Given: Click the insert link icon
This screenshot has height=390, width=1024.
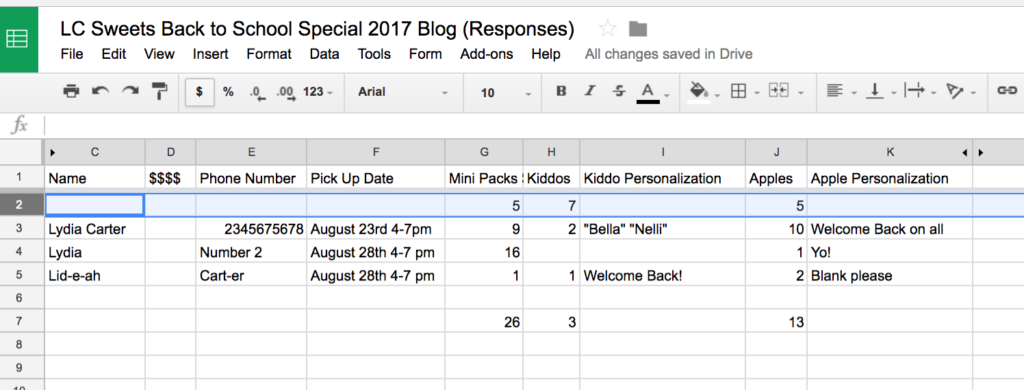Looking at the screenshot, I should [x=1007, y=91].
